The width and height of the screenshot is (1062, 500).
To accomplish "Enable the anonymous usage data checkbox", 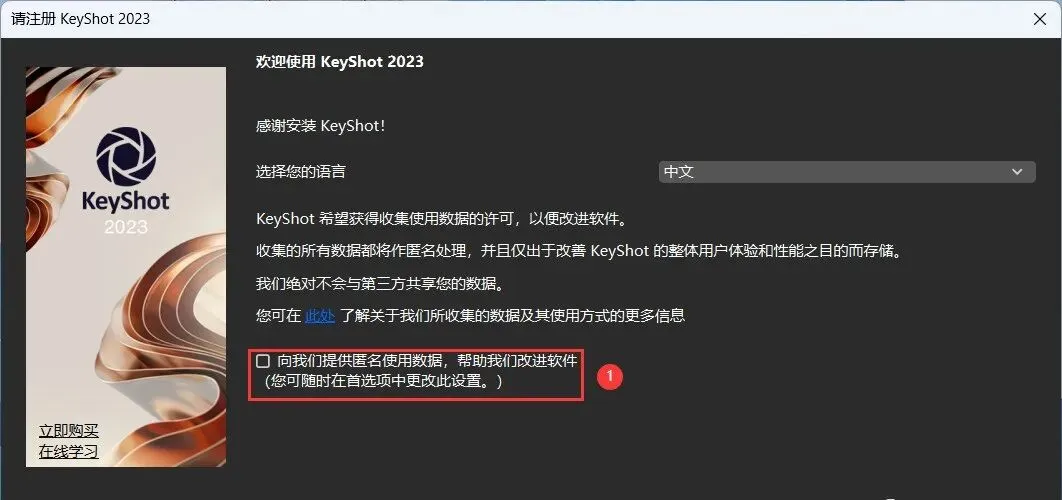I will tap(263, 361).
